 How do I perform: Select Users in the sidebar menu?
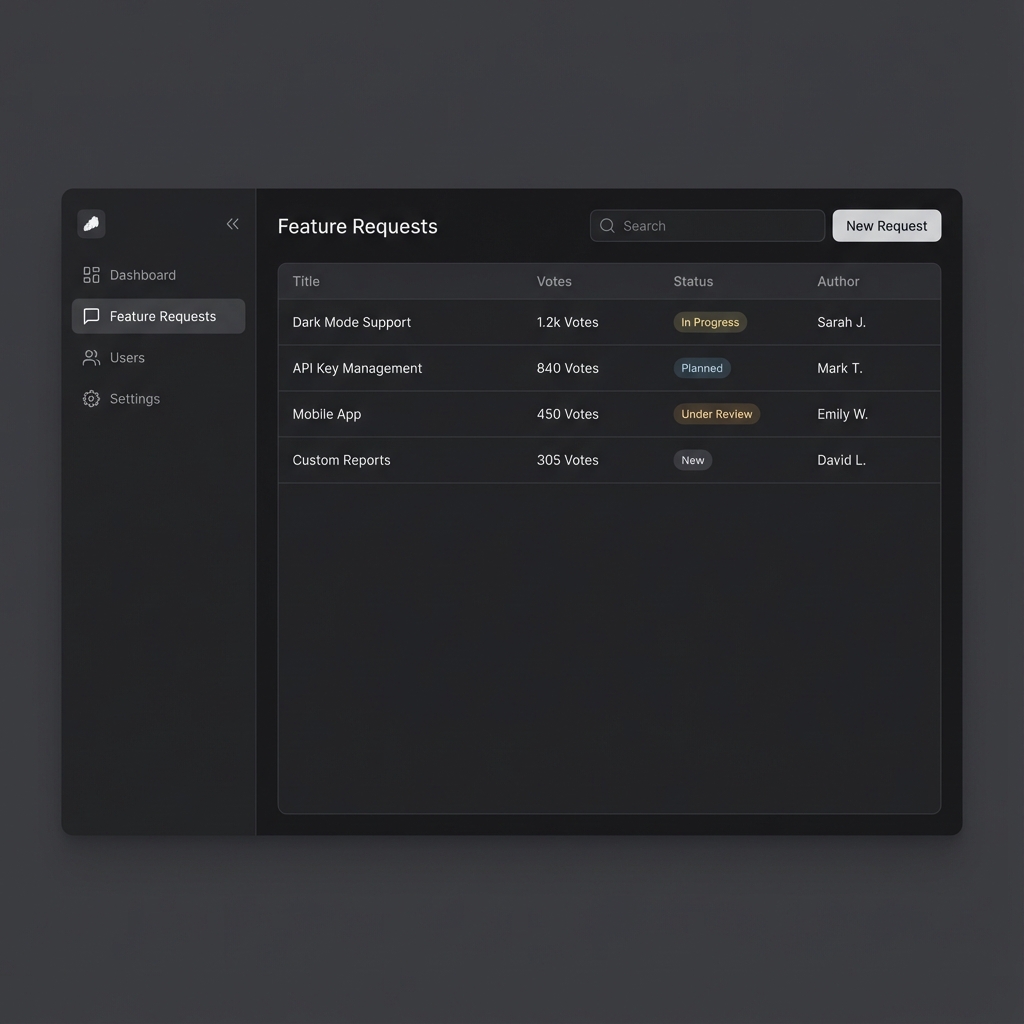(127, 358)
